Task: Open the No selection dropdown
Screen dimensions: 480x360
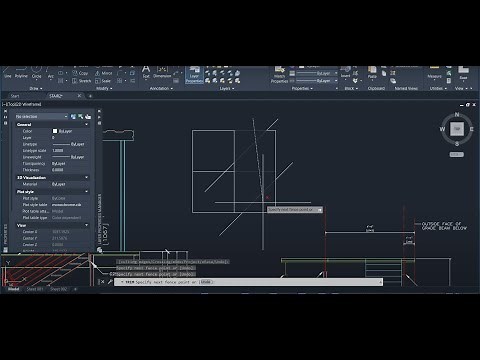Action: tap(41, 116)
